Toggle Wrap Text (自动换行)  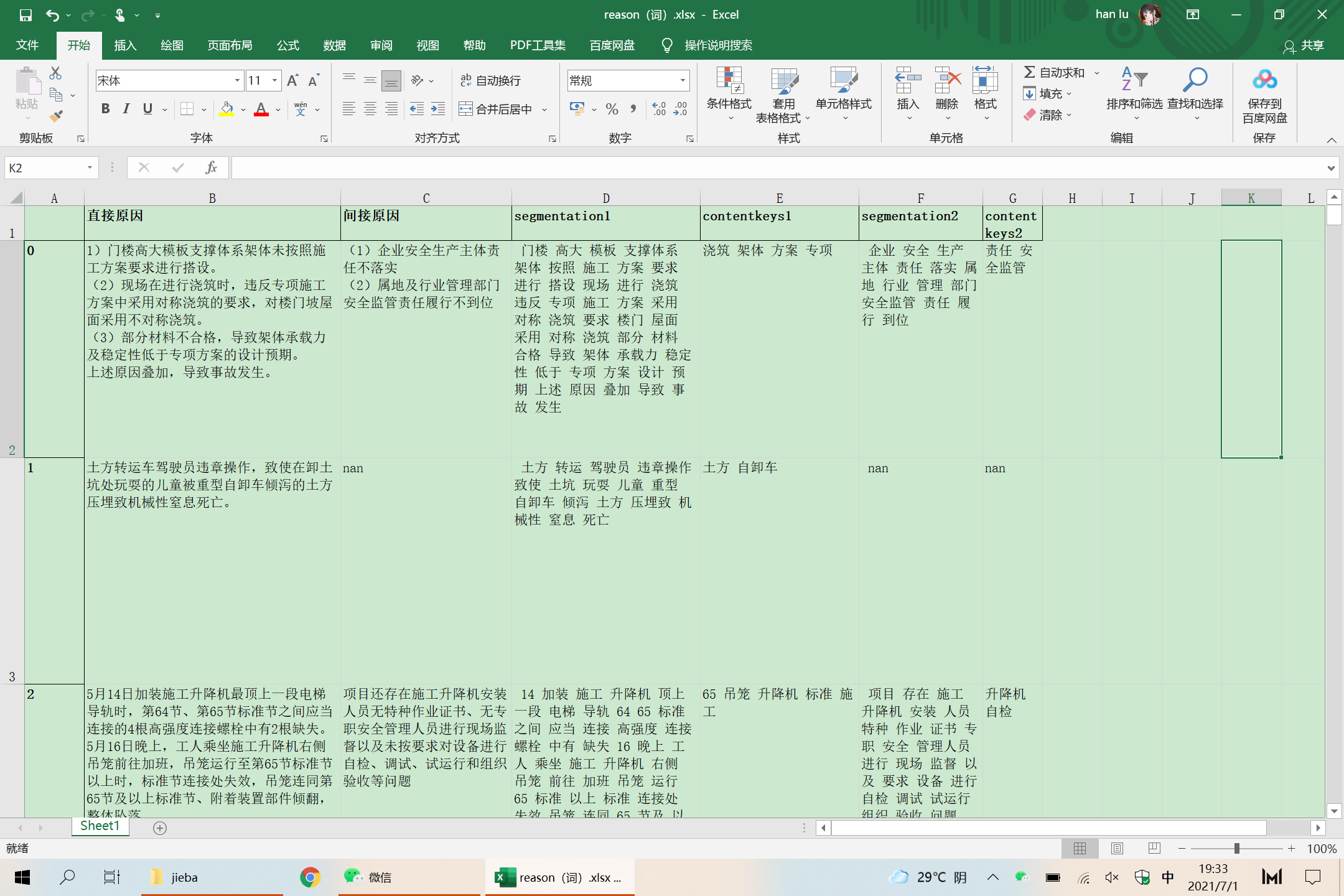tap(490, 80)
